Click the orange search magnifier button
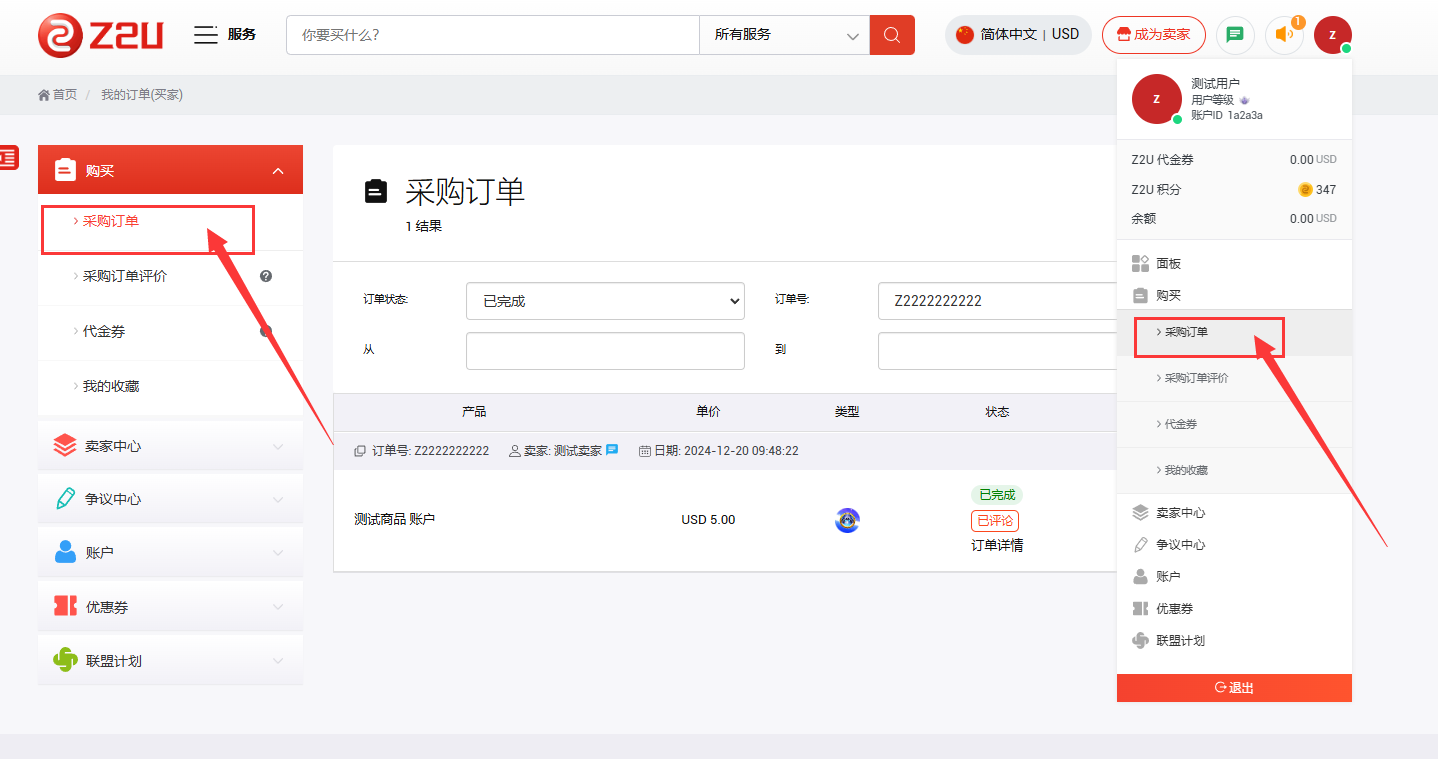The width and height of the screenshot is (1438, 759). coord(892,35)
